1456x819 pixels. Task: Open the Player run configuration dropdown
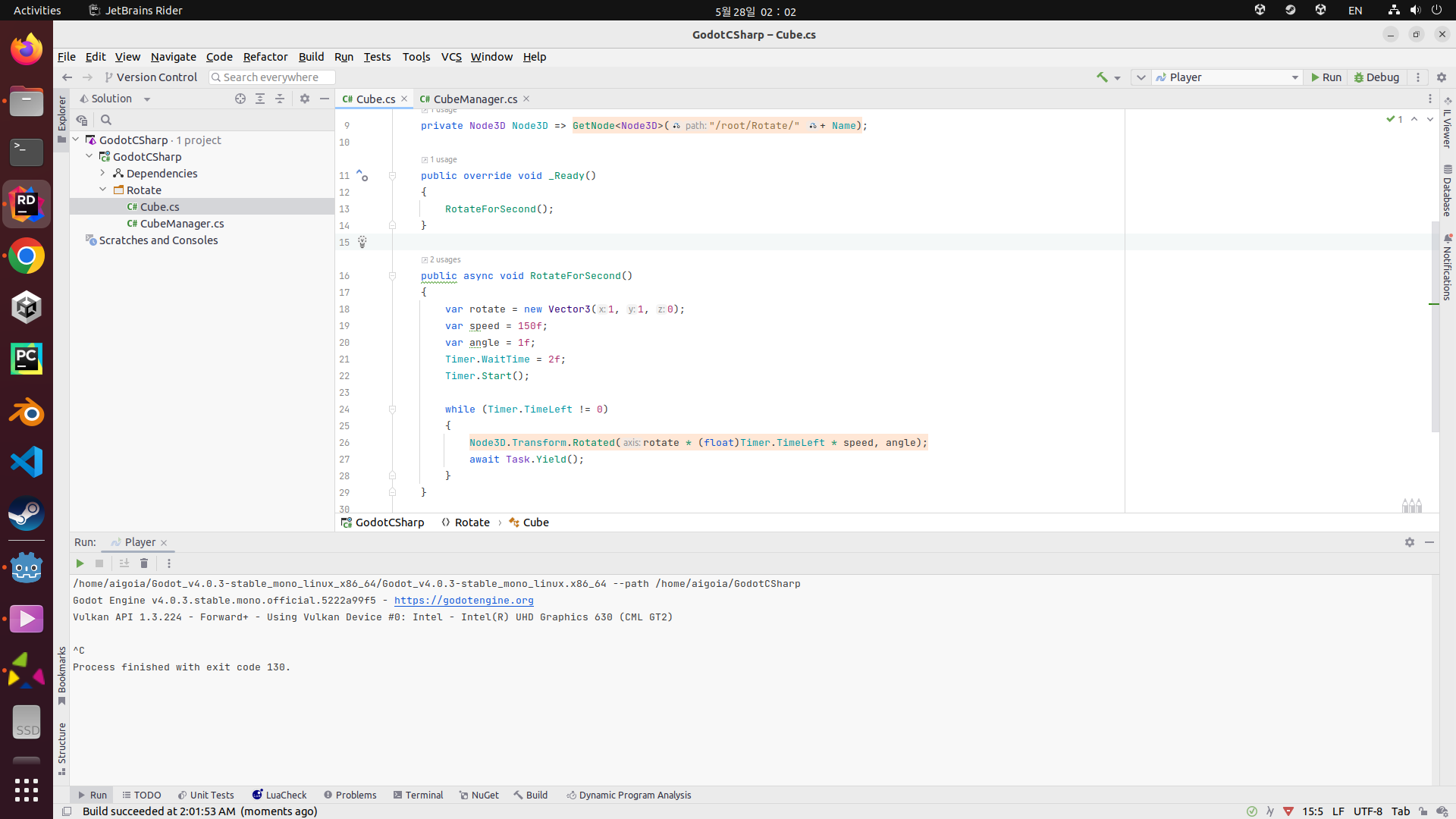1227,77
